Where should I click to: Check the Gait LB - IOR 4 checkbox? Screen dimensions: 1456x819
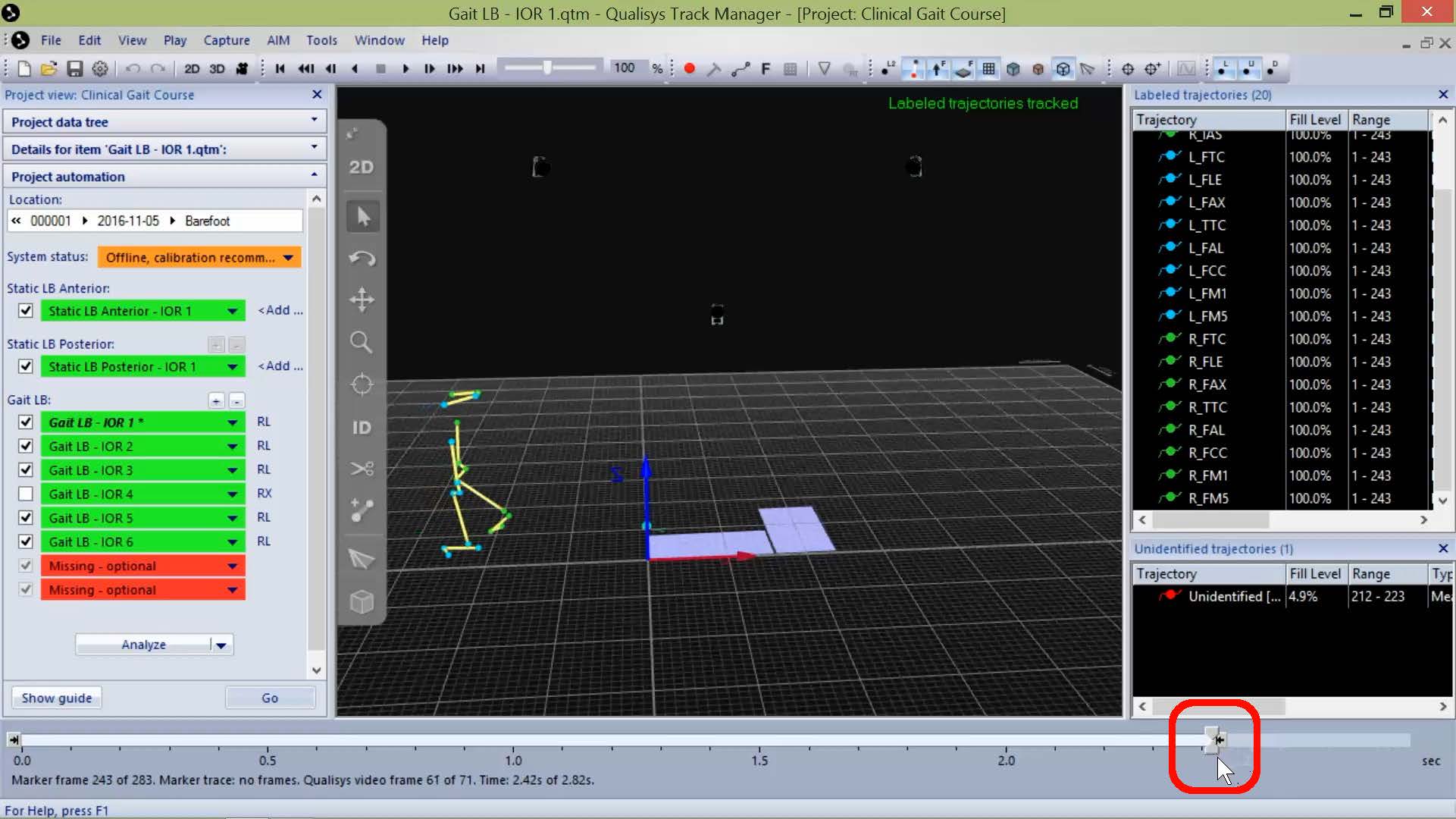click(26, 494)
